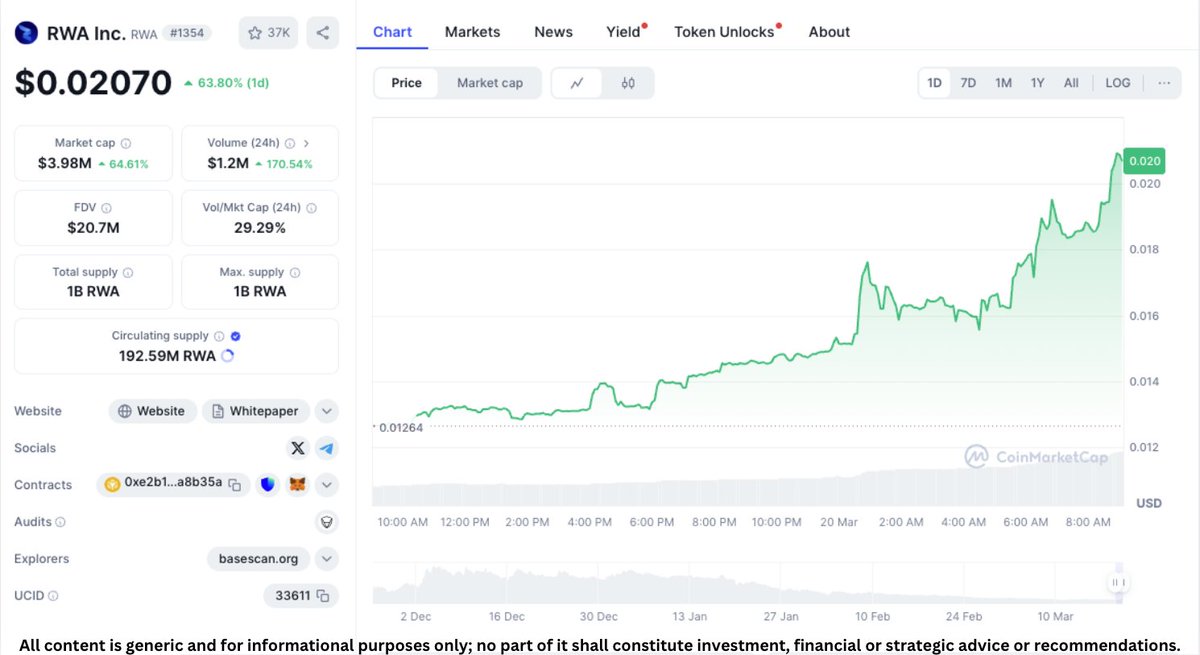1200x655 pixels.
Task: Click the $3.98M market cap value
Action: 65,163
